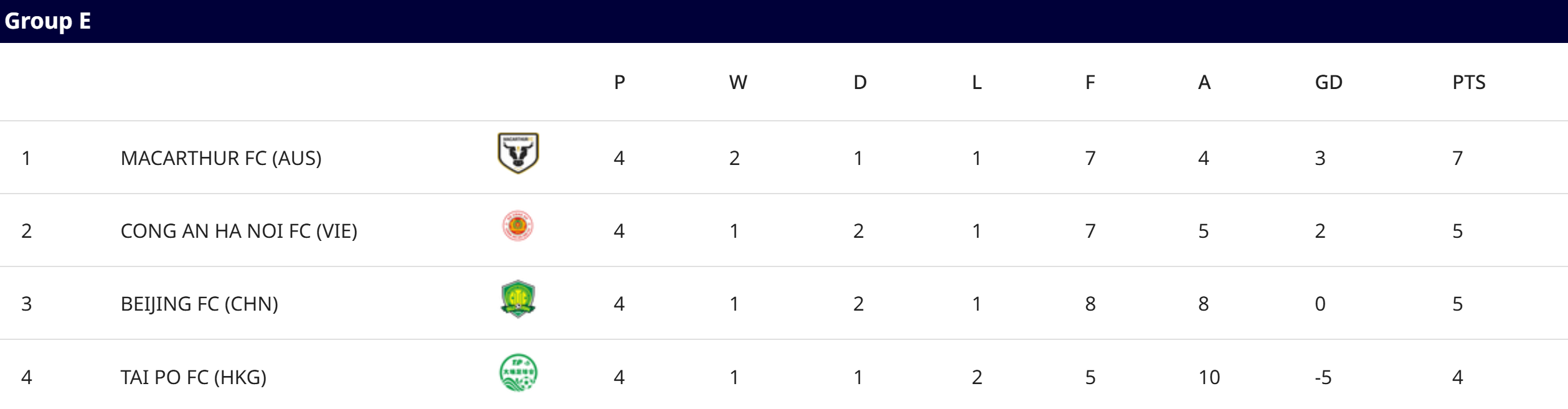
Task: Click the PTS column header
Action: 1468,82
